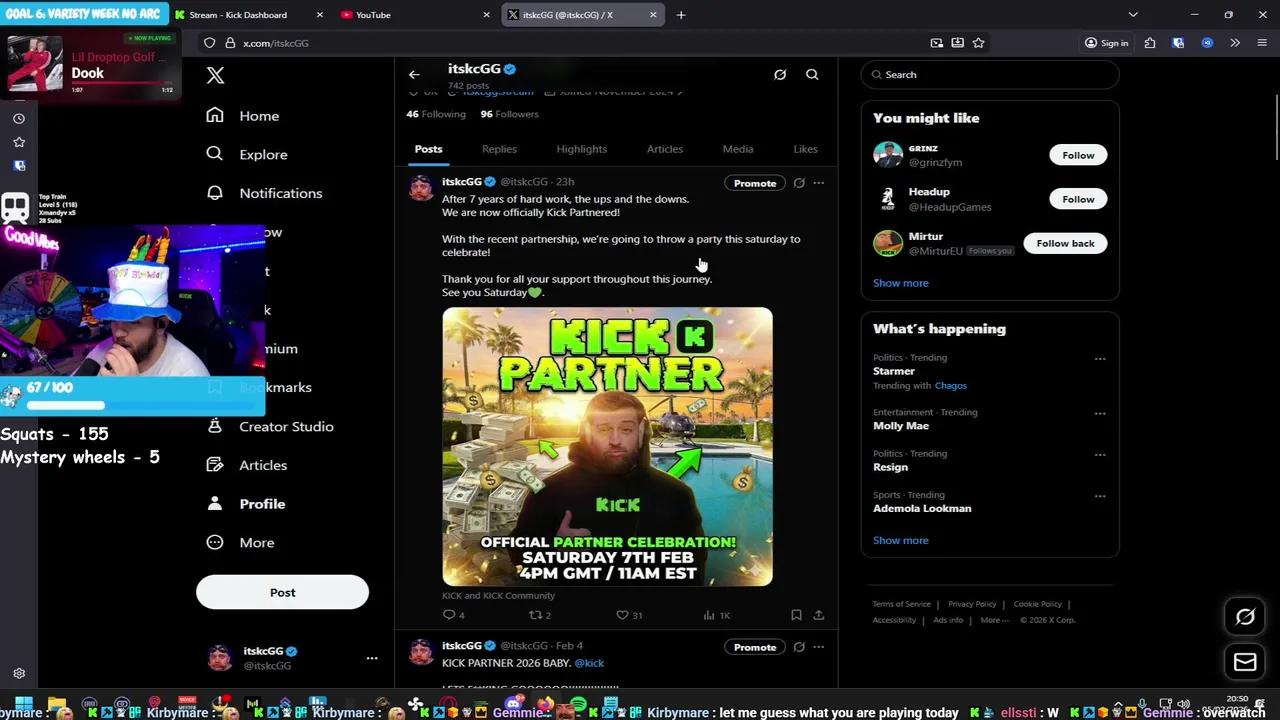Click the X logo in the sidebar
The height and width of the screenshot is (720, 1280).
click(215, 75)
